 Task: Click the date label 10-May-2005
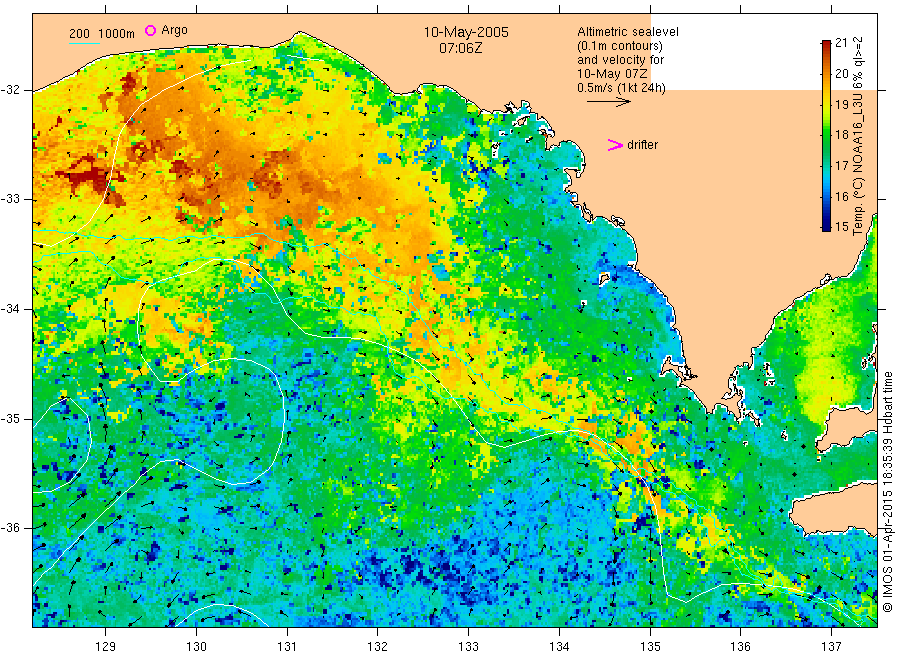466,32
